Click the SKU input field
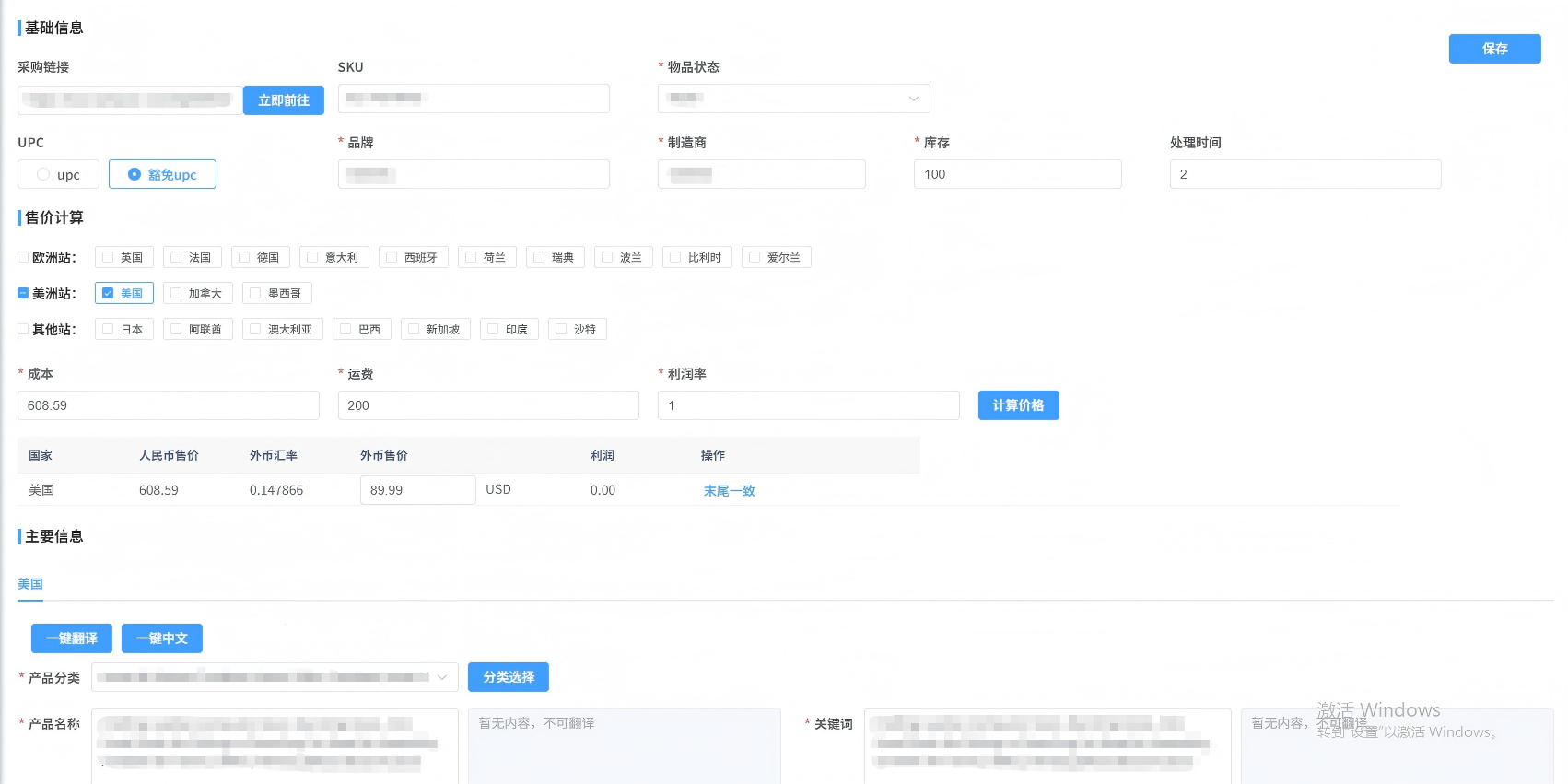This screenshot has height=784, width=1568. click(x=474, y=99)
